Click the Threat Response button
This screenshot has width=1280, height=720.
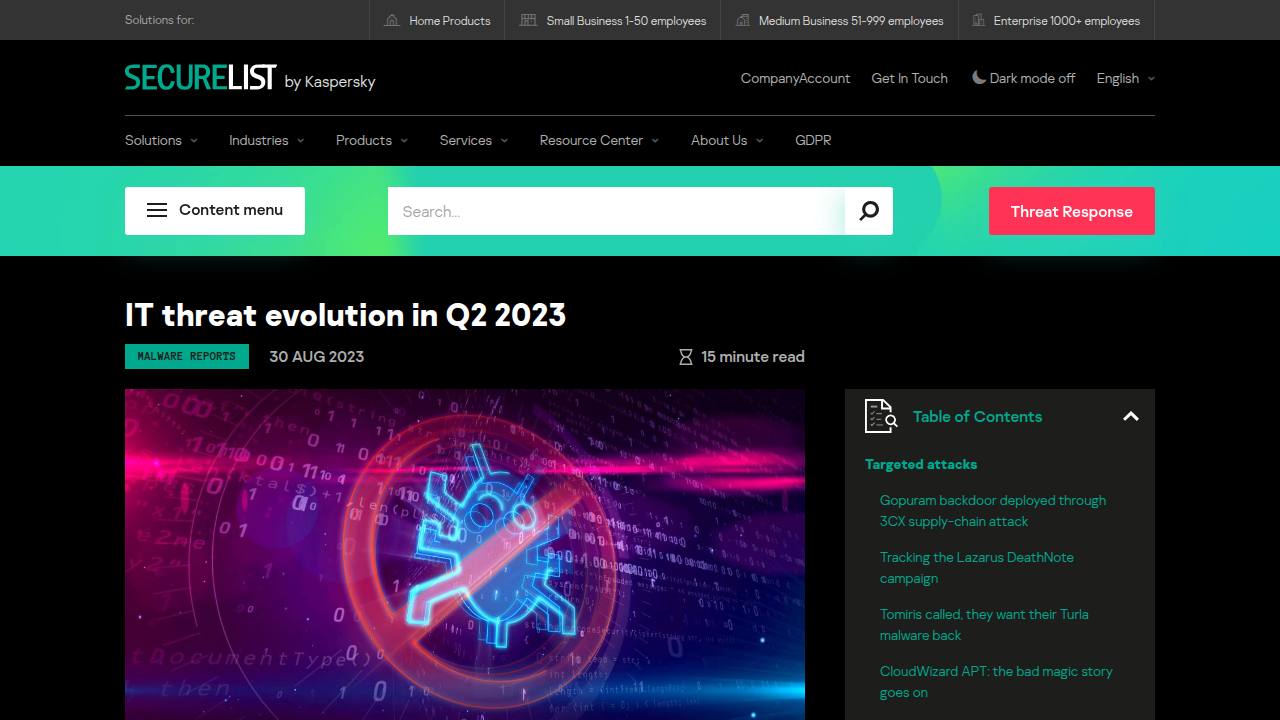1072,211
